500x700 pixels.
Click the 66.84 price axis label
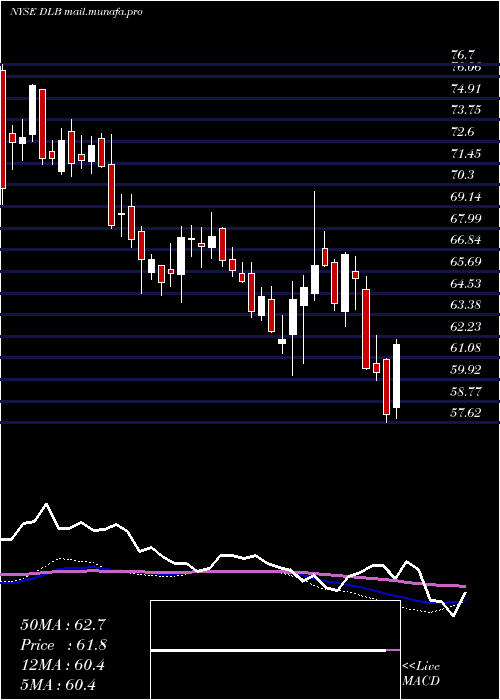click(466, 240)
